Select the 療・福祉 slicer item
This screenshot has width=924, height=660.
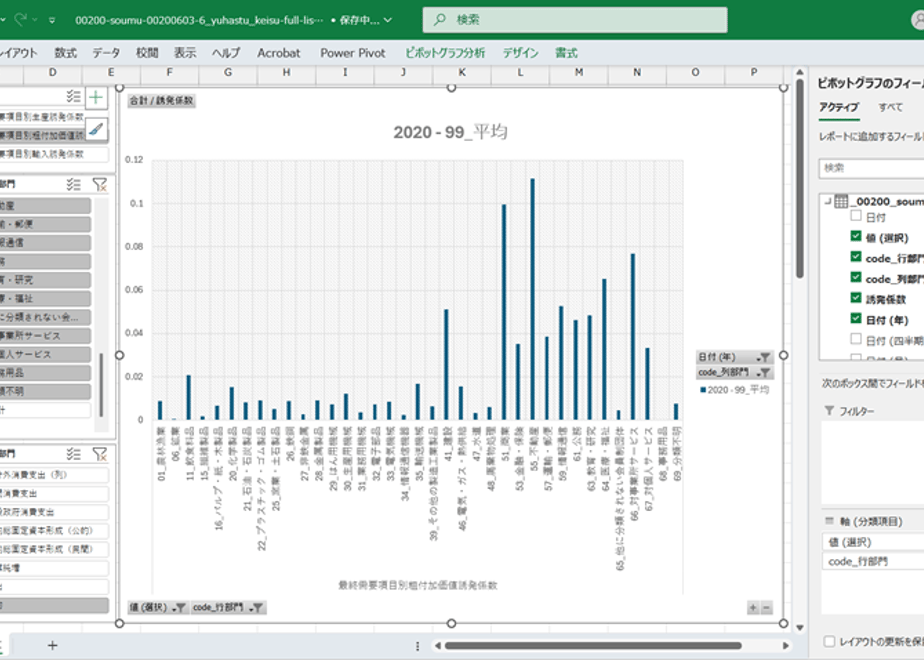(x=45, y=299)
